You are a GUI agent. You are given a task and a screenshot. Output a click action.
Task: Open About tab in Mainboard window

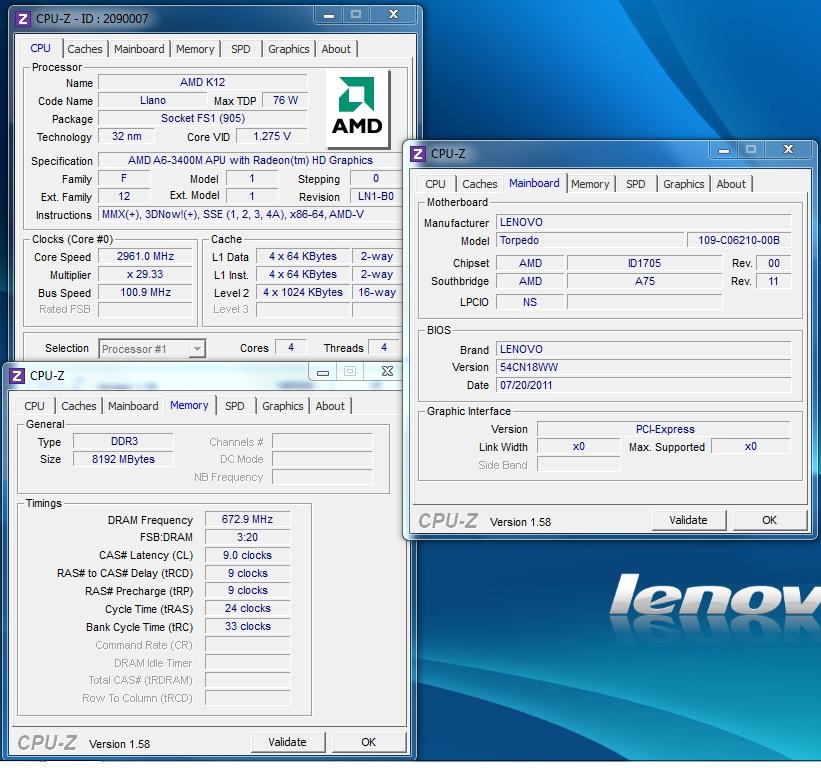[x=731, y=184]
